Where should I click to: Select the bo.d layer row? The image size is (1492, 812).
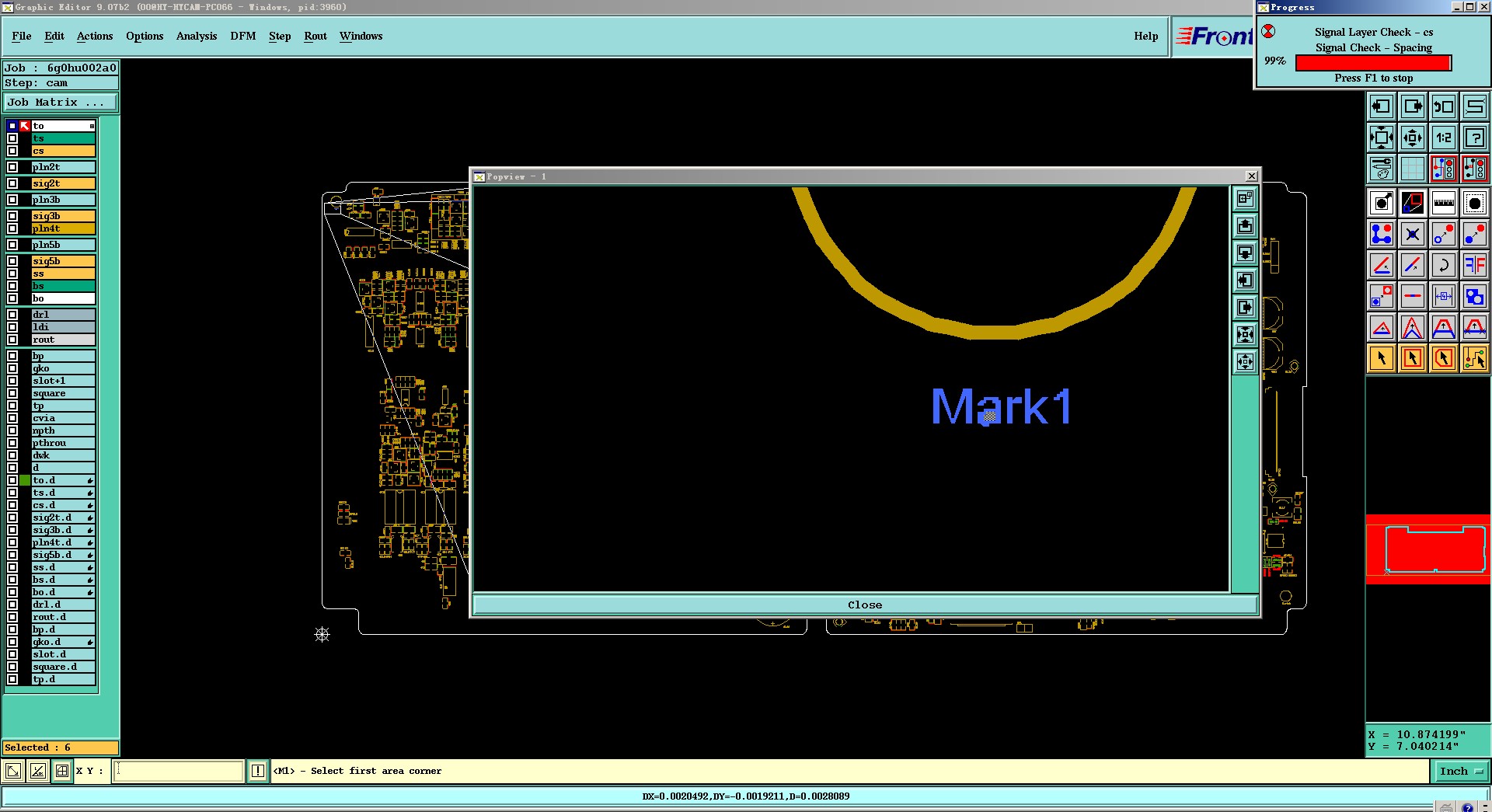point(63,592)
